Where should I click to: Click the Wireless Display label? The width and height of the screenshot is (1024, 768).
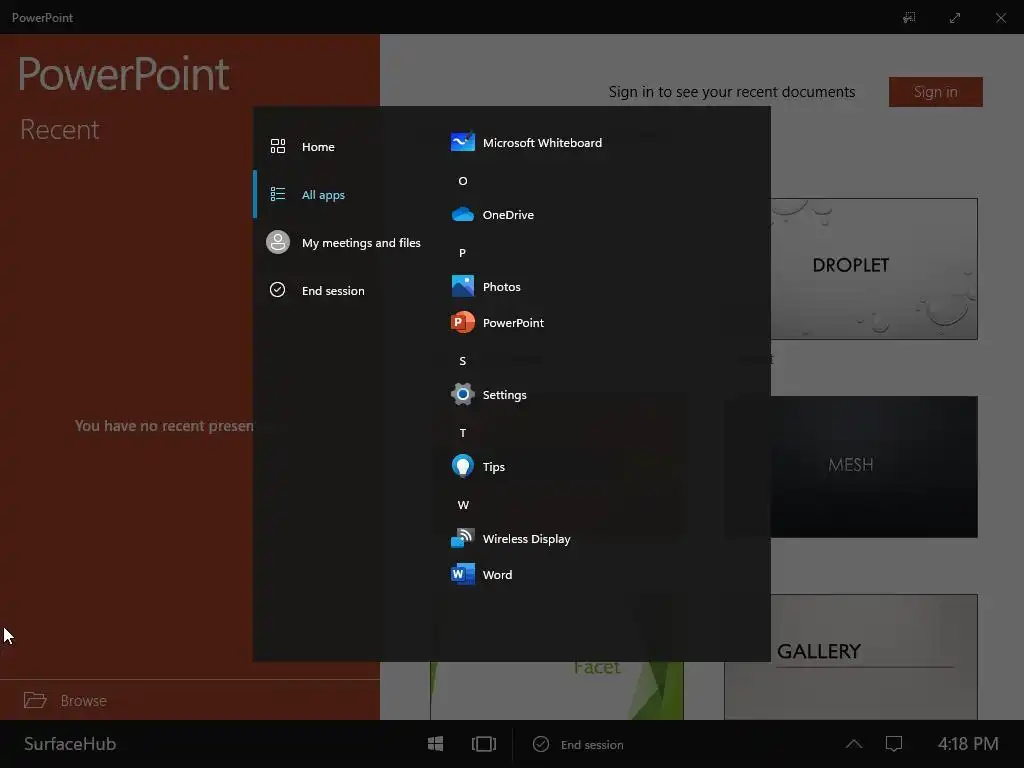click(526, 539)
